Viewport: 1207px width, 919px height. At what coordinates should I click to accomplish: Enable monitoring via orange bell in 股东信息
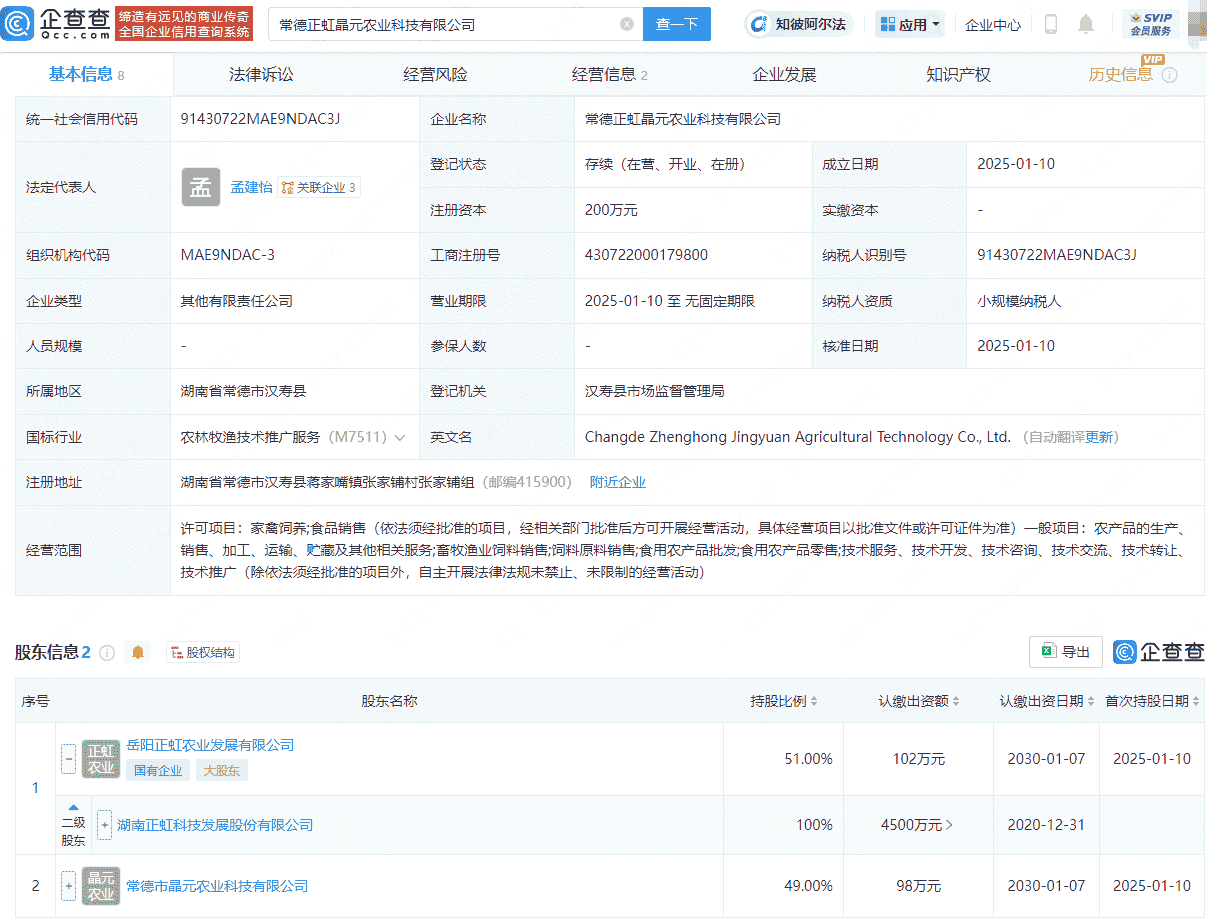(138, 652)
